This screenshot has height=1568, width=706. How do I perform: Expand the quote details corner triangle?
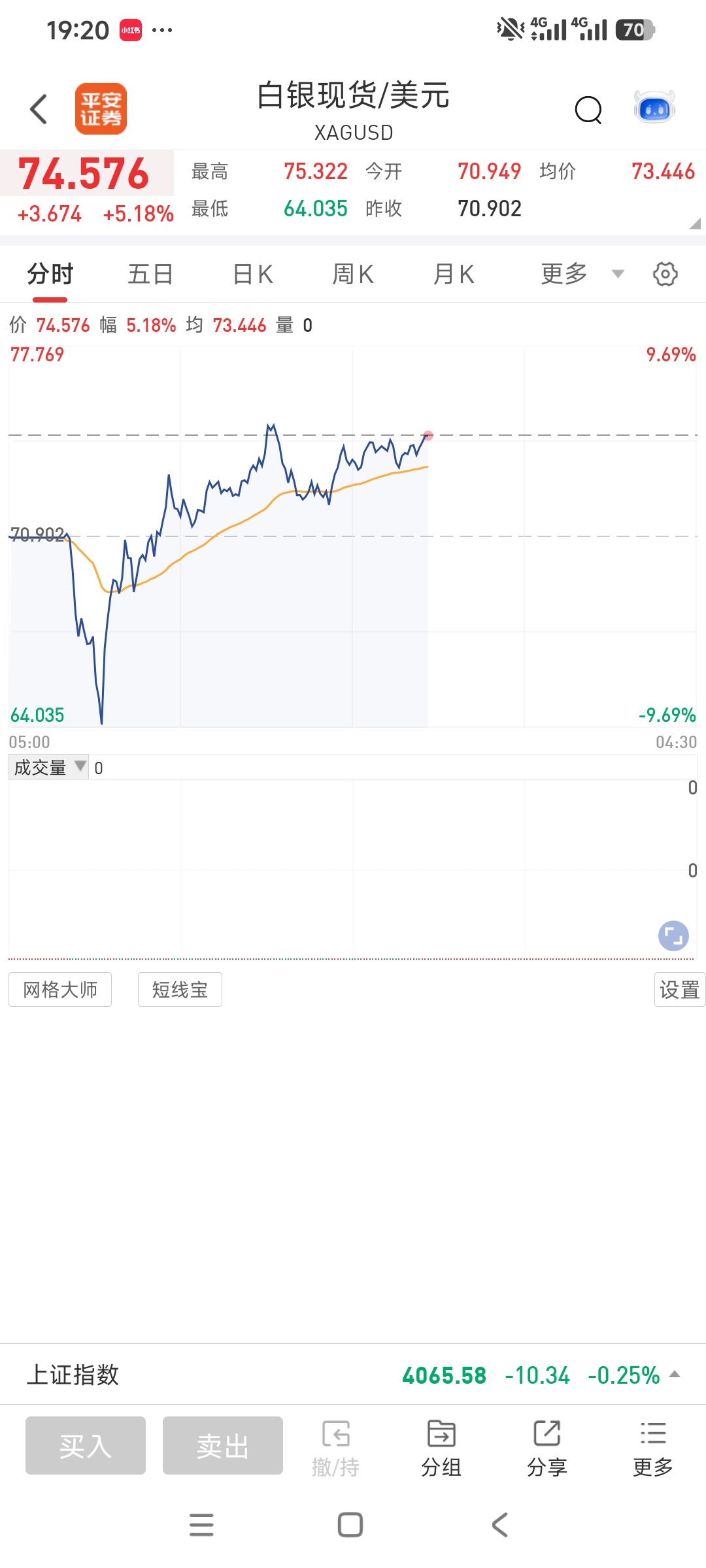point(695,223)
